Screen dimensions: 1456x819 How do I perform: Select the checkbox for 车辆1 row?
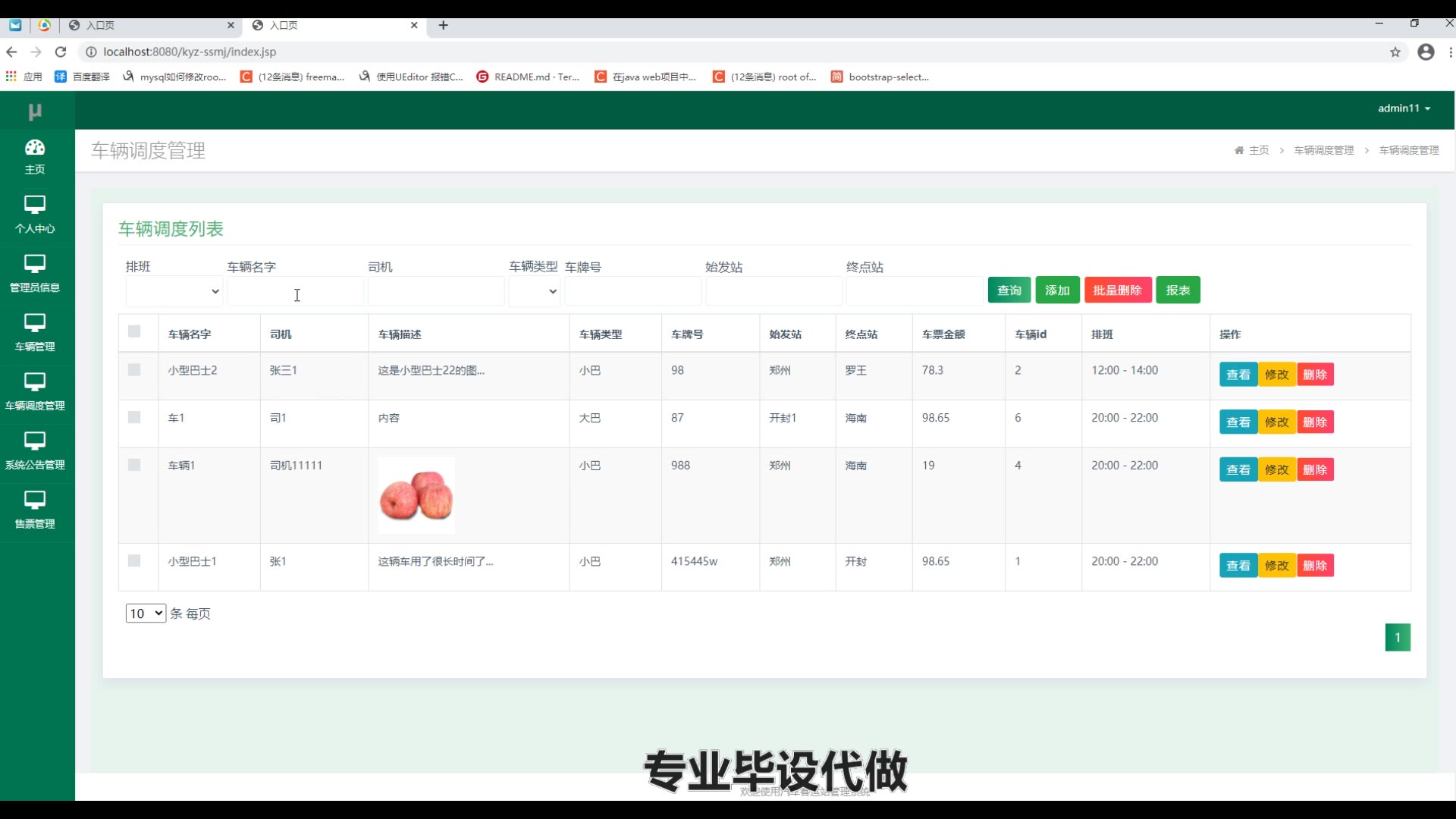[134, 465]
